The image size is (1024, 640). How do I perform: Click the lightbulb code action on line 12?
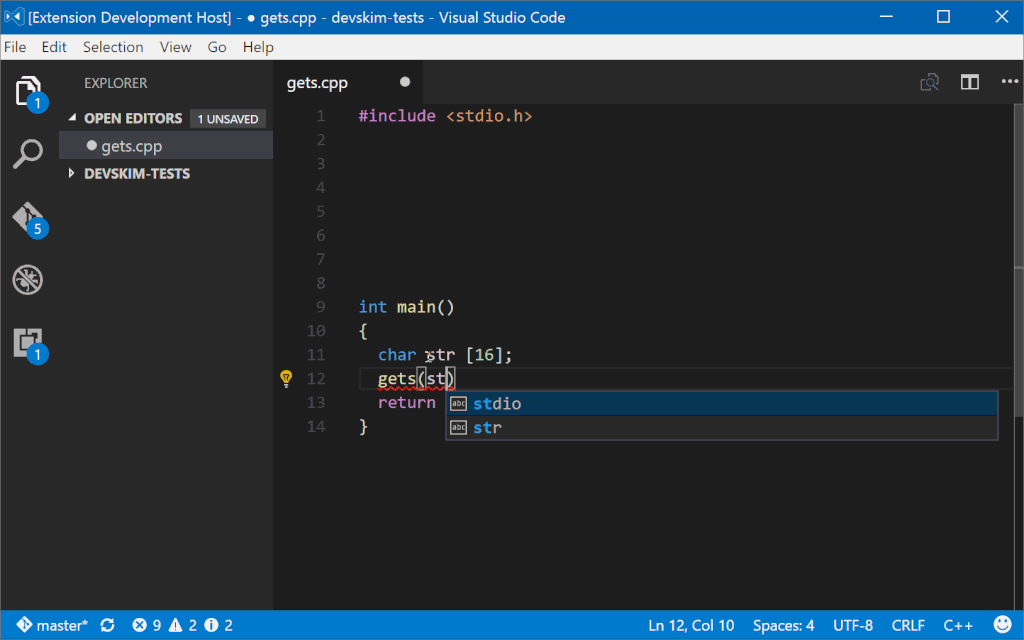[286, 378]
